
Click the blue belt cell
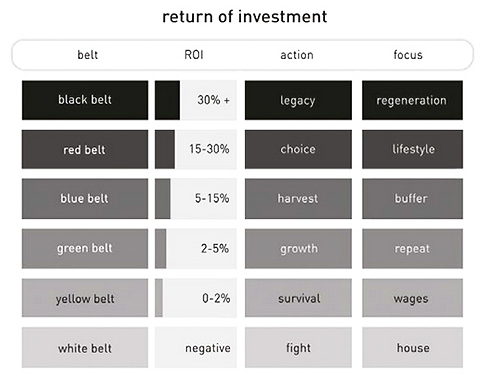[x=85, y=199]
